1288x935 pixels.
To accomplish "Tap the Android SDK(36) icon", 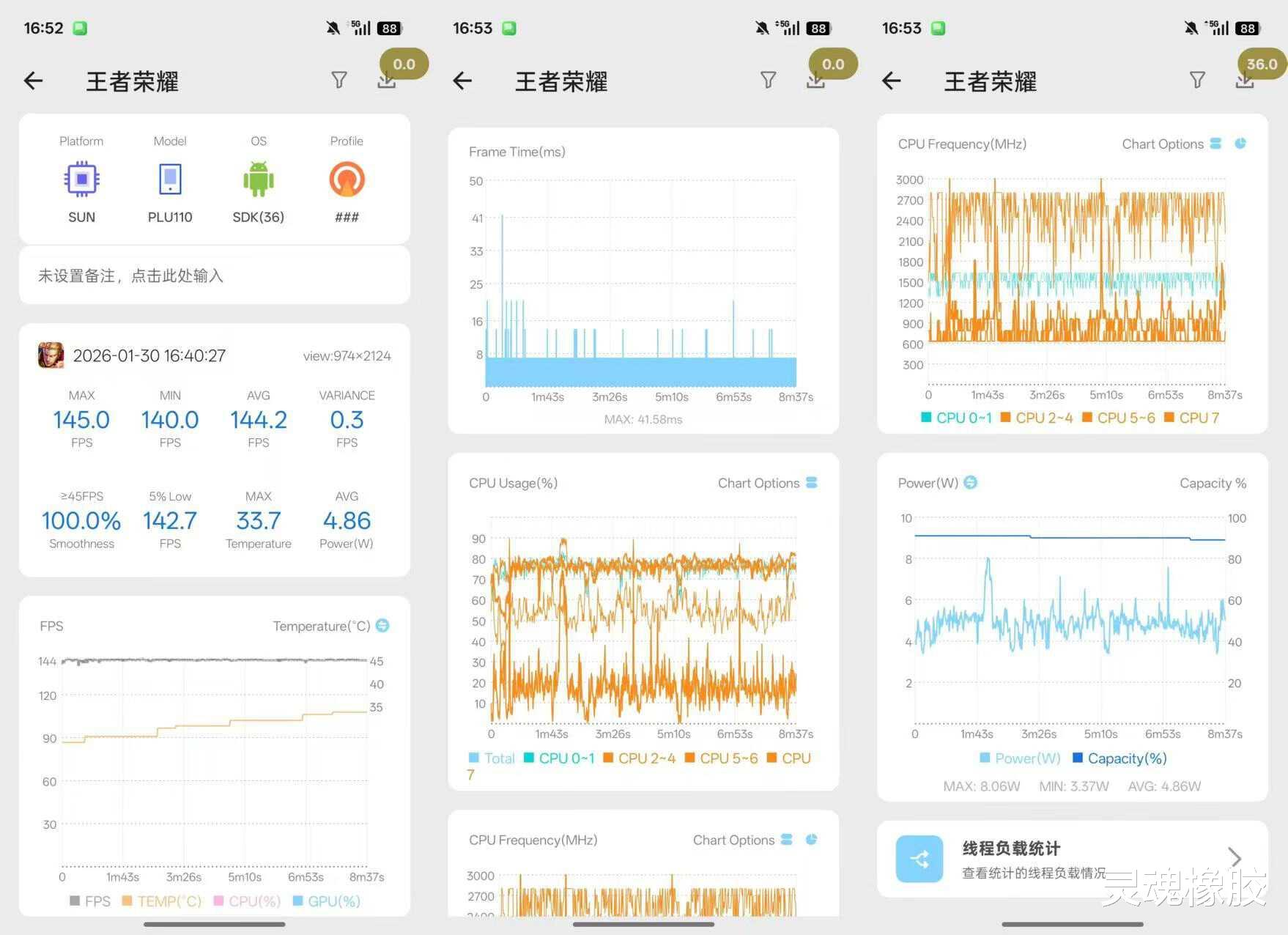I will tap(259, 180).
